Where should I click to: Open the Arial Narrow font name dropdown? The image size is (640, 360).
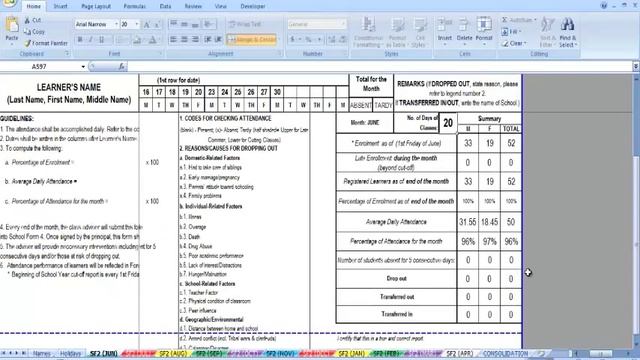[116, 24]
